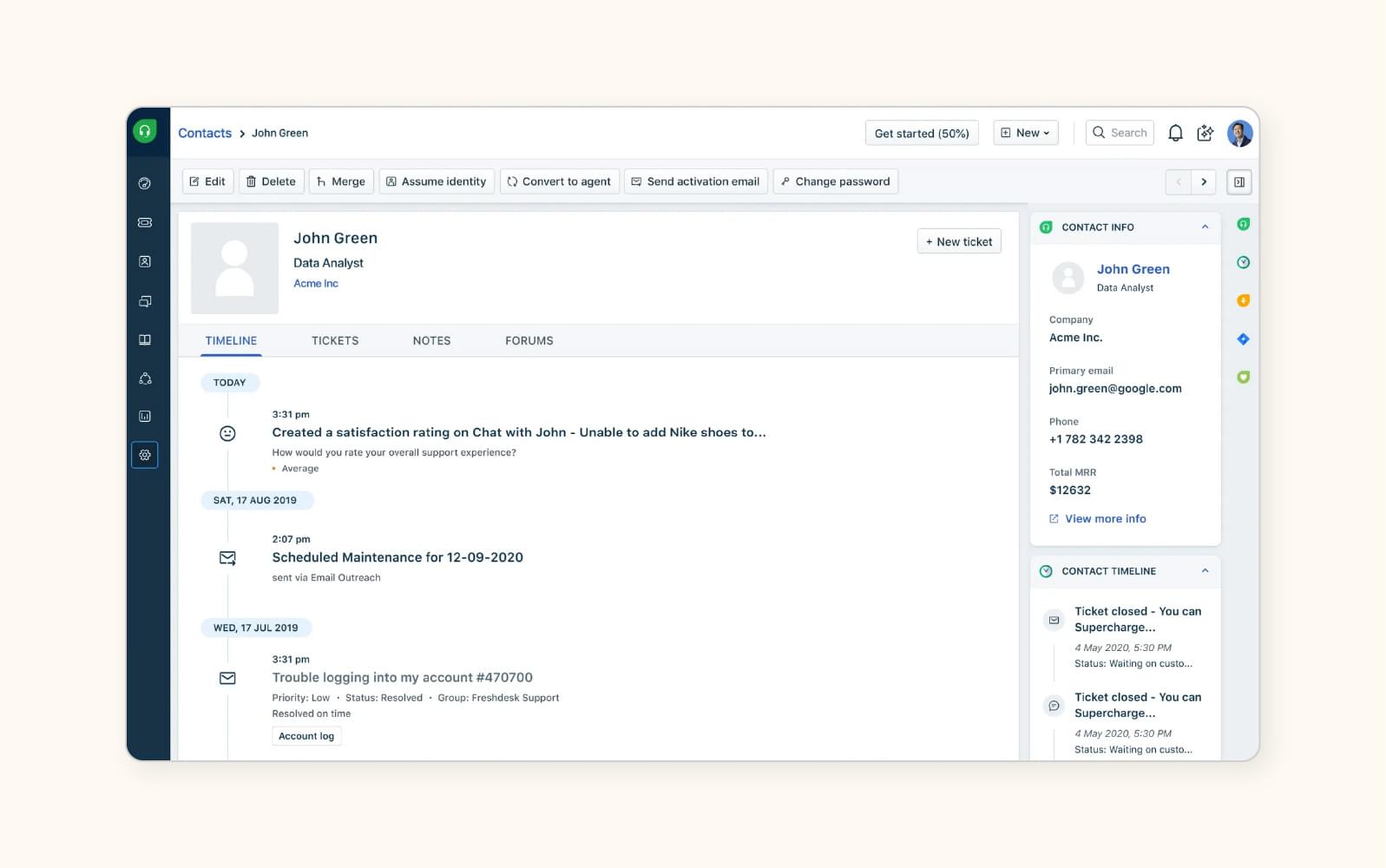Open green shield app icon on right rail
This screenshot has height=868, width=1386.
[x=1244, y=377]
